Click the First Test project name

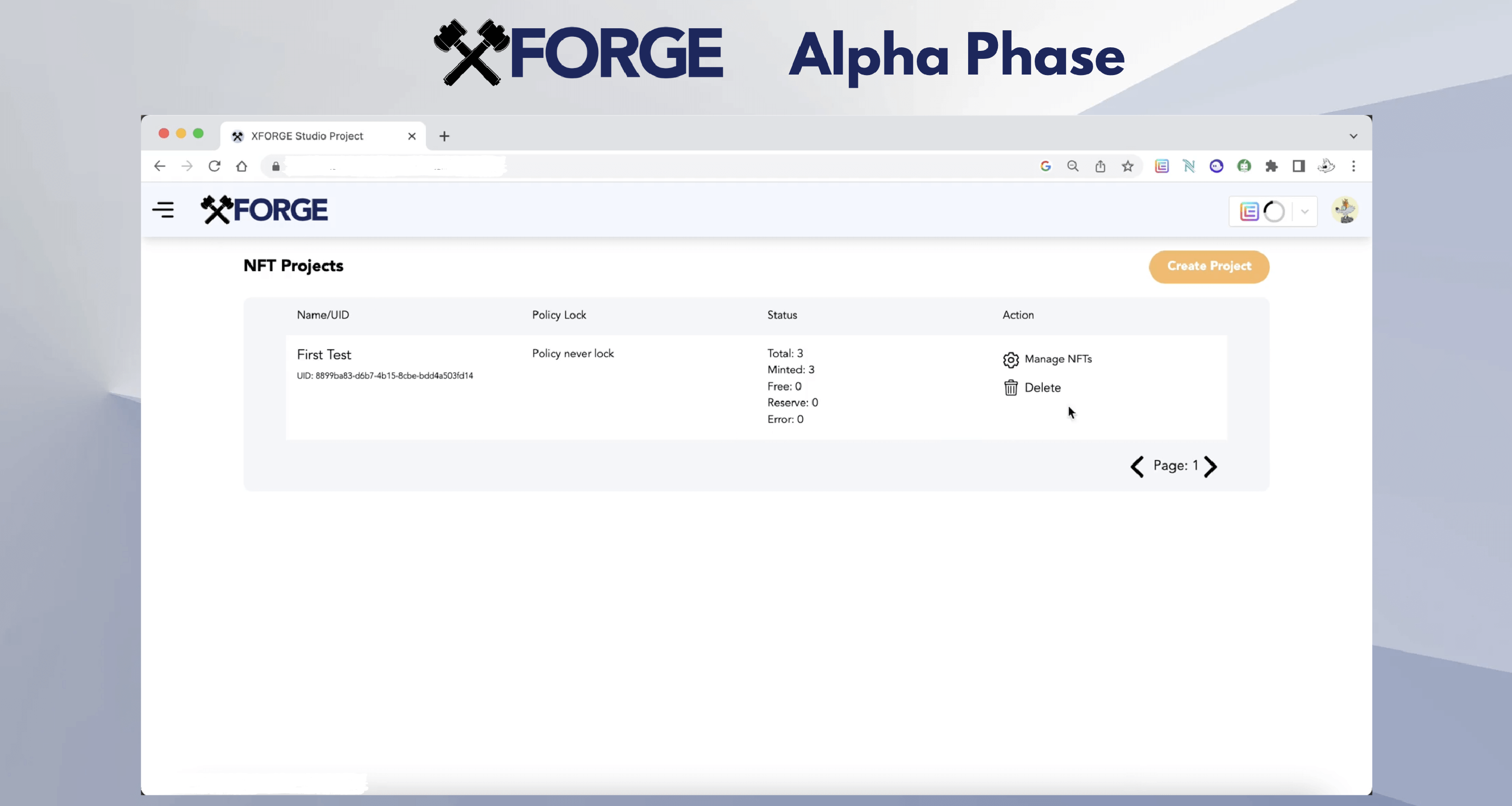pyautogui.click(x=324, y=355)
